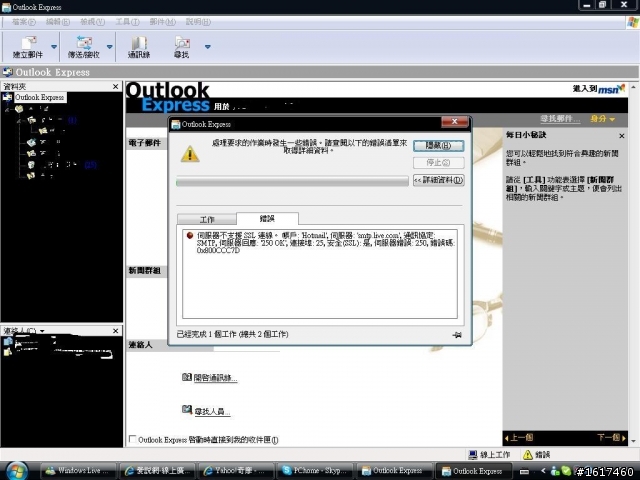This screenshot has height=480, width=640.
Task: Click the 進入到 msn link
Action: point(599,89)
